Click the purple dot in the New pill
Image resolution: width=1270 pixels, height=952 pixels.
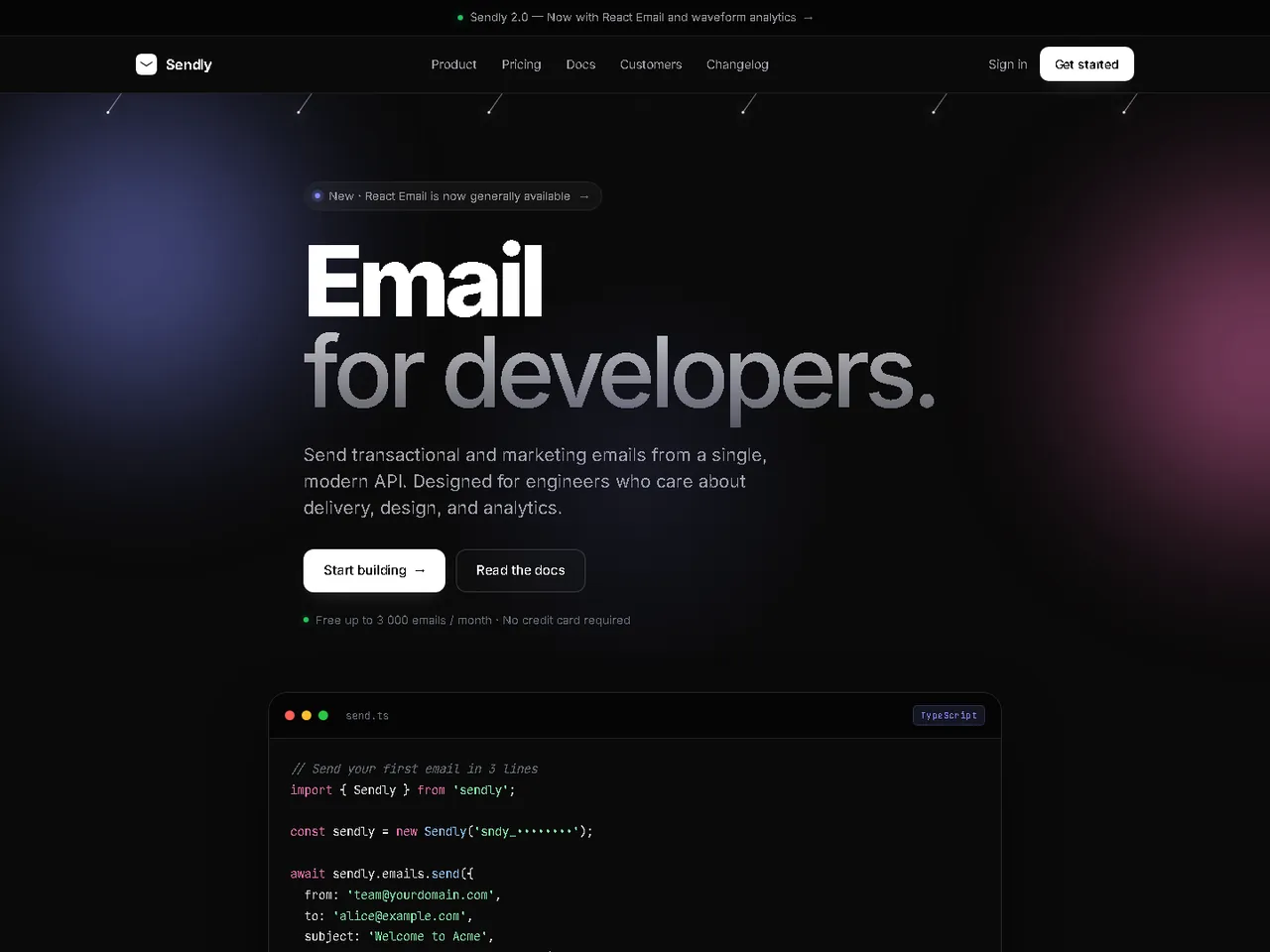coord(317,196)
